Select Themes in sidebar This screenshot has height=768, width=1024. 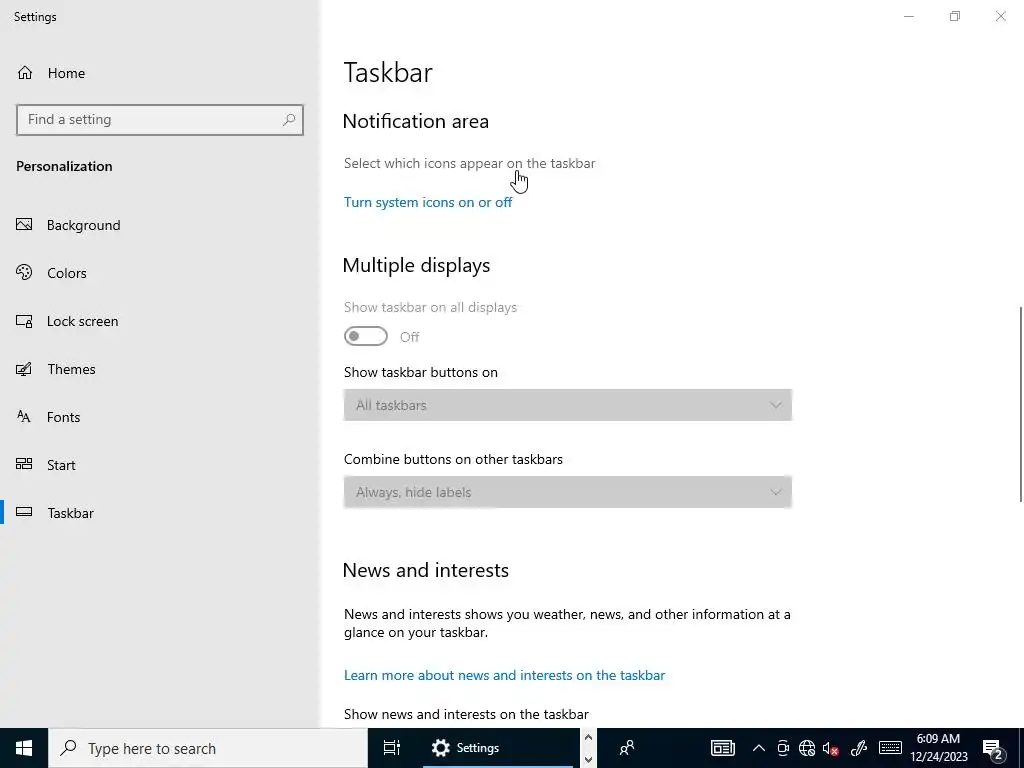[x=71, y=369]
